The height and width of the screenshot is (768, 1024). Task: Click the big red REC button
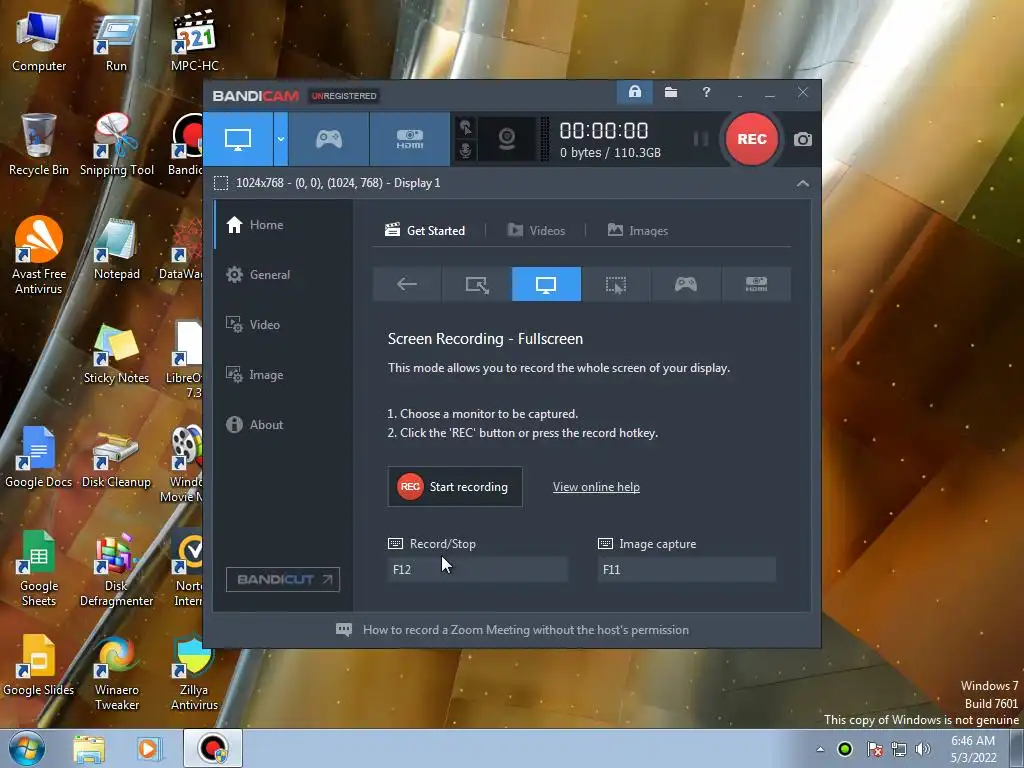752,139
